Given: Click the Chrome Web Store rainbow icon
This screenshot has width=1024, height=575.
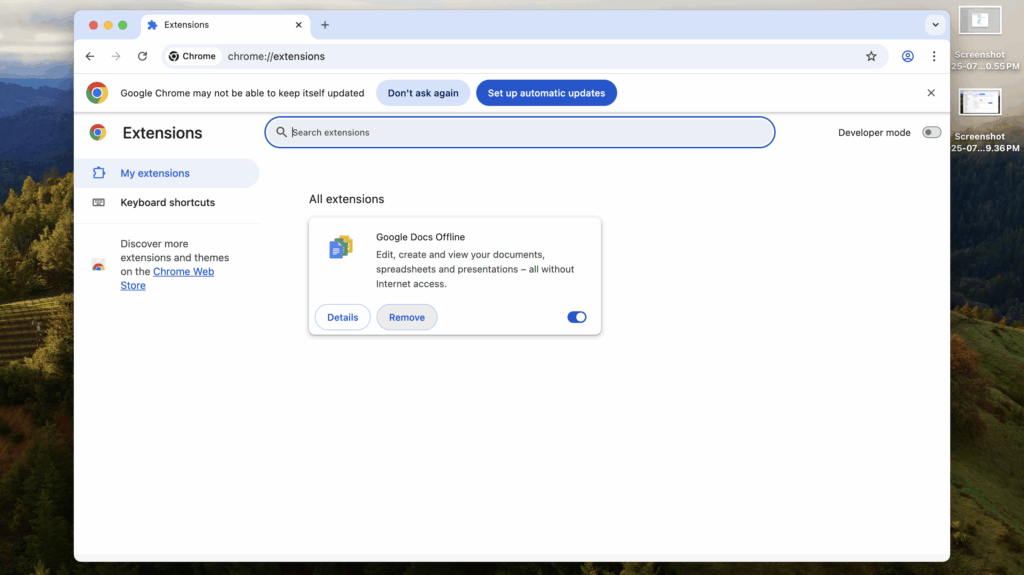Looking at the screenshot, I should tap(99, 265).
